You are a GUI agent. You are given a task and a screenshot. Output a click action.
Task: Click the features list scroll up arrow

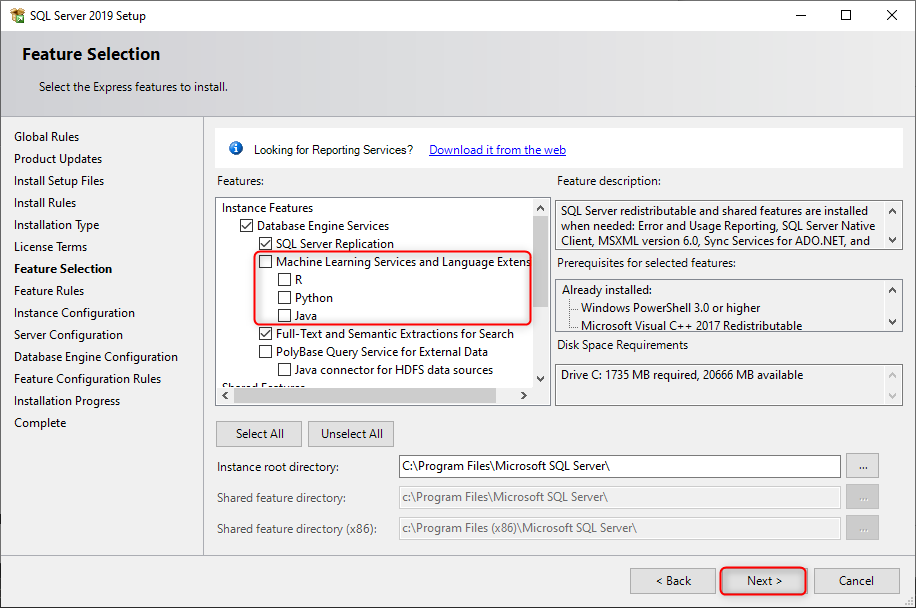click(540, 209)
